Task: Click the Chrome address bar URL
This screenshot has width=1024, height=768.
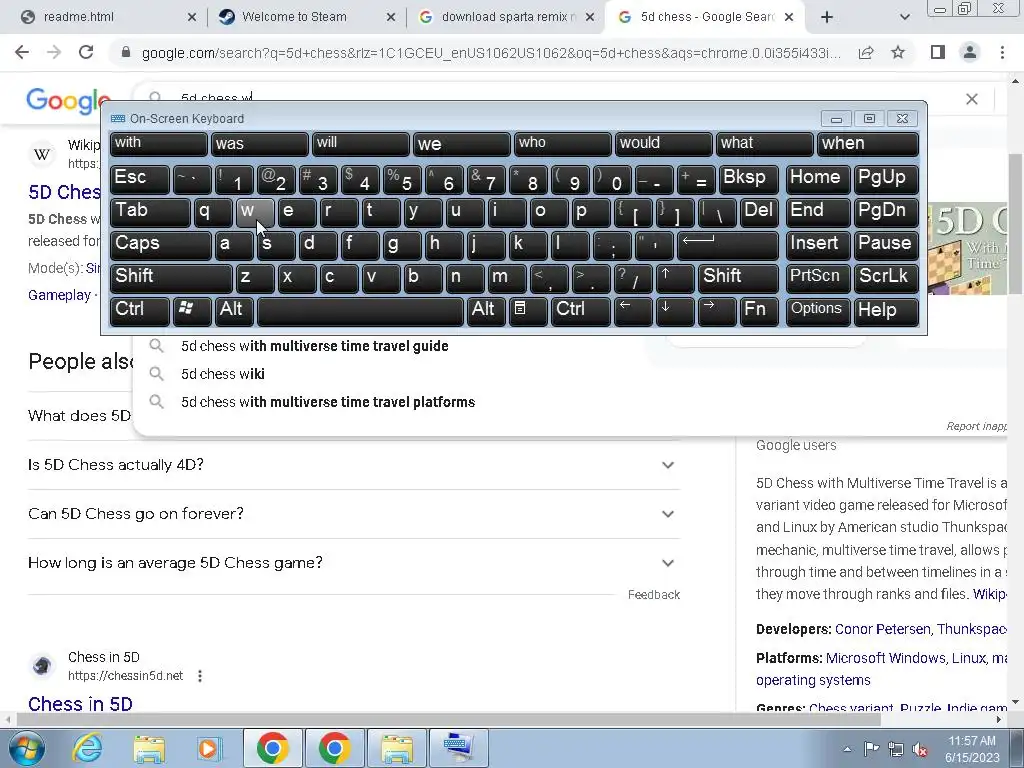Action: [491, 53]
